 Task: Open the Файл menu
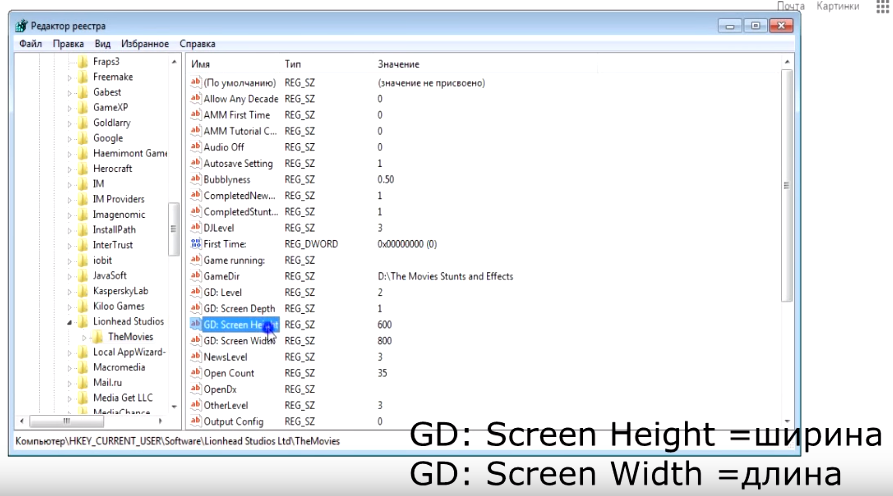point(30,44)
